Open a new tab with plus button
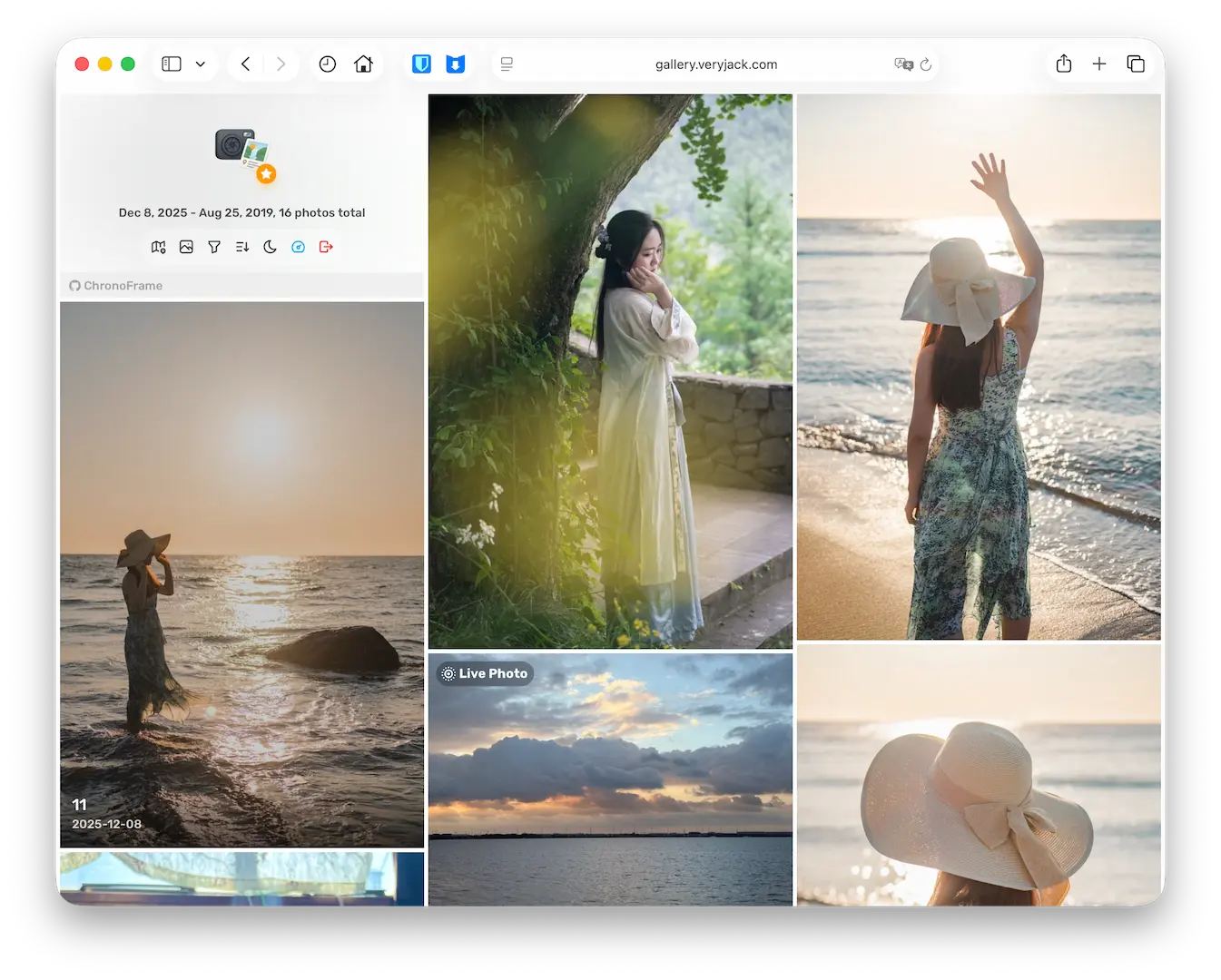This screenshot has width=1221, height=980. tap(1099, 64)
